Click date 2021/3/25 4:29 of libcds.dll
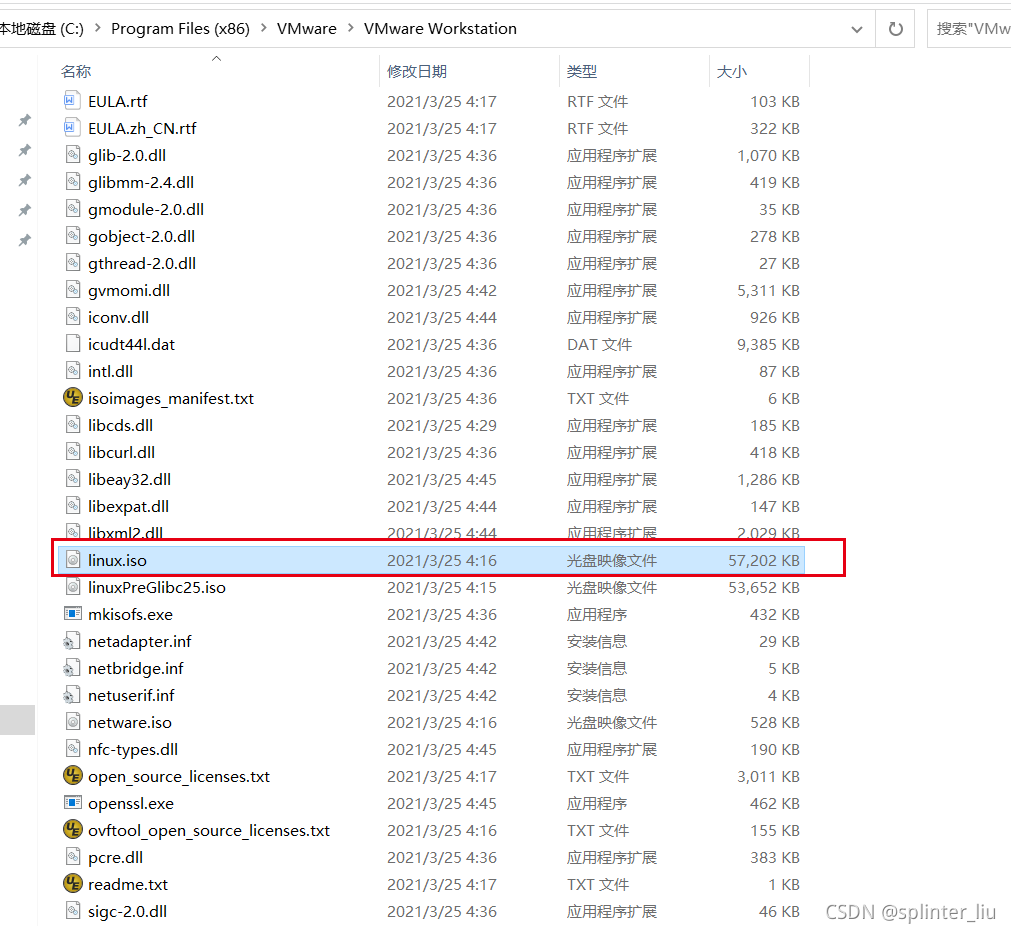This screenshot has height=933, width=1011. (442, 426)
